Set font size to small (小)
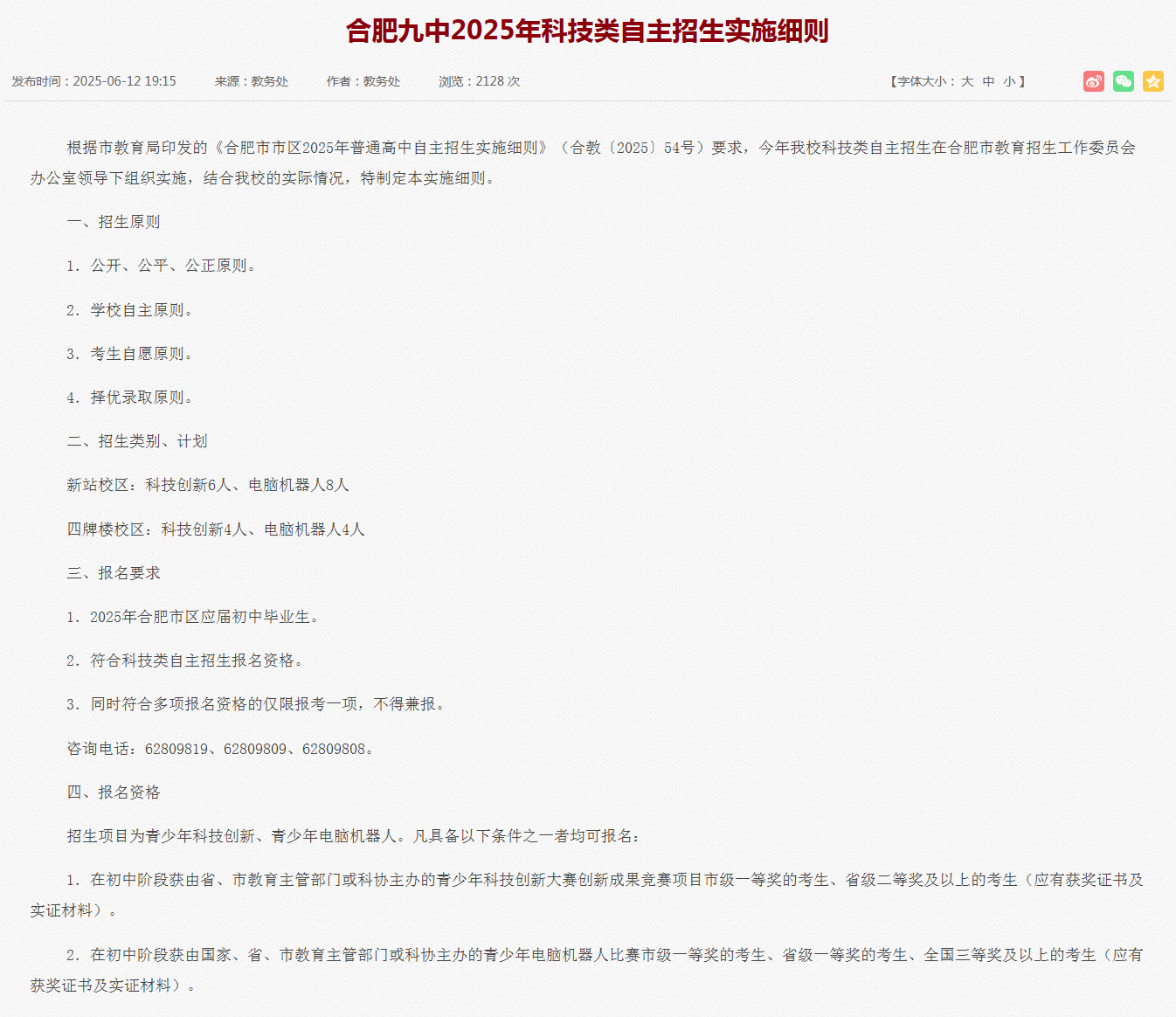The width and height of the screenshot is (1176, 1017). [x=1009, y=81]
